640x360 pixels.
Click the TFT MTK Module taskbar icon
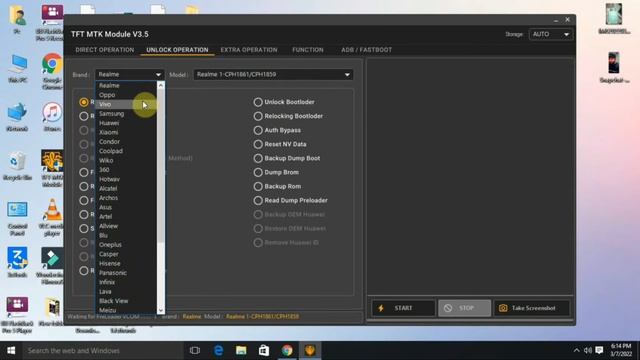point(310,351)
